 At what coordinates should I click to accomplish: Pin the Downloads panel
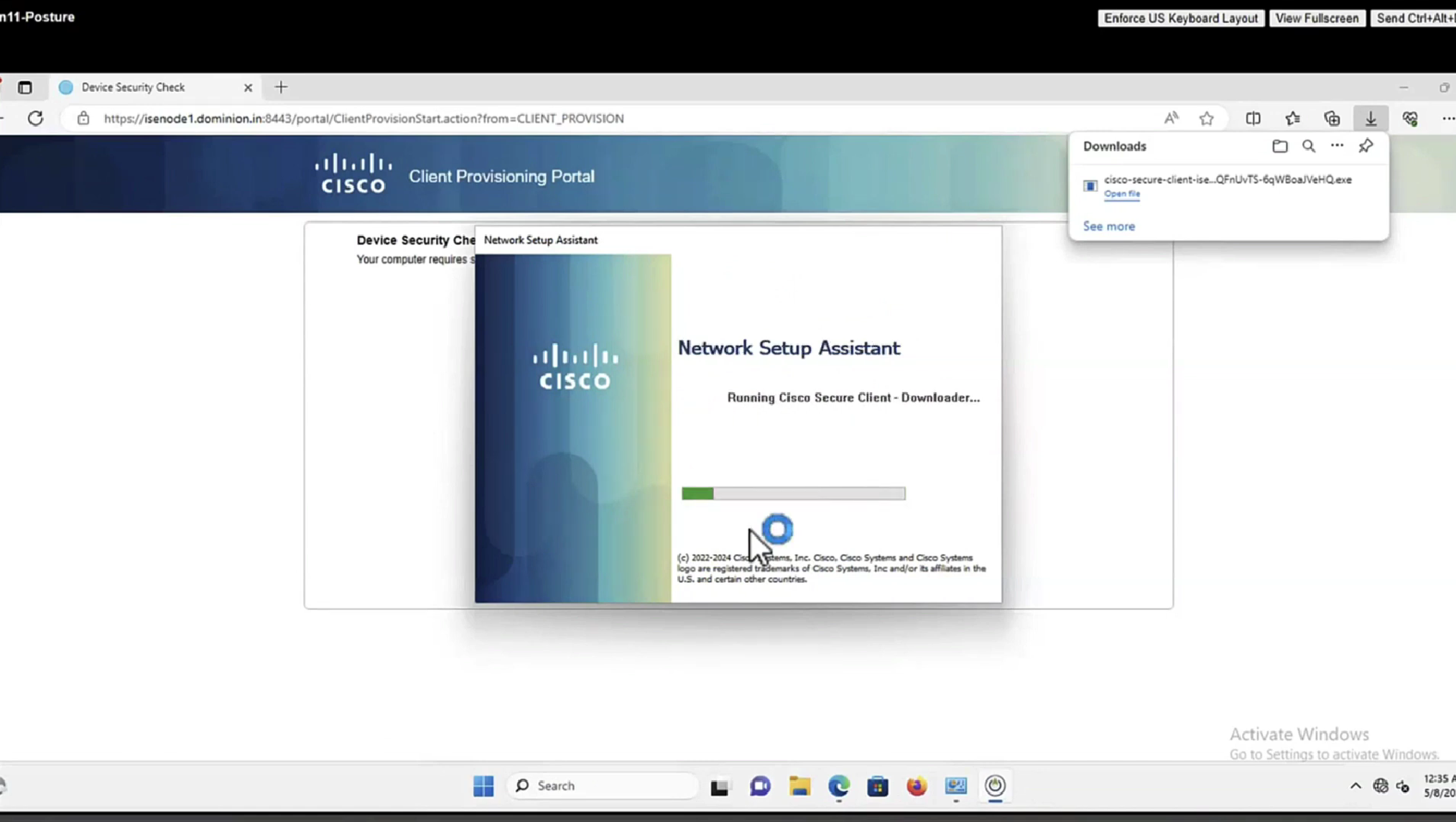[x=1365, y=147]
